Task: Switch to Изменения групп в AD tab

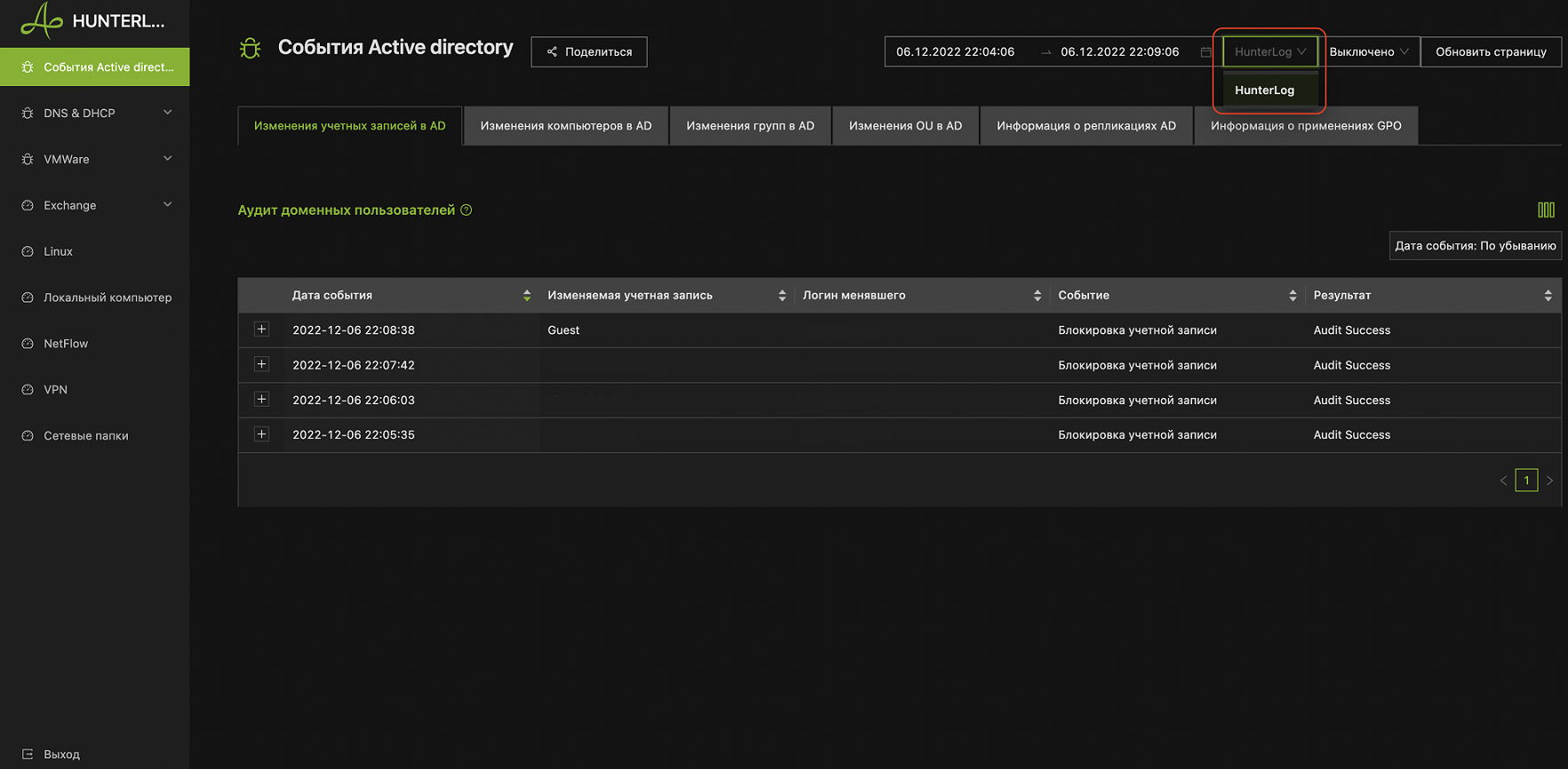Action: point(750,126)
